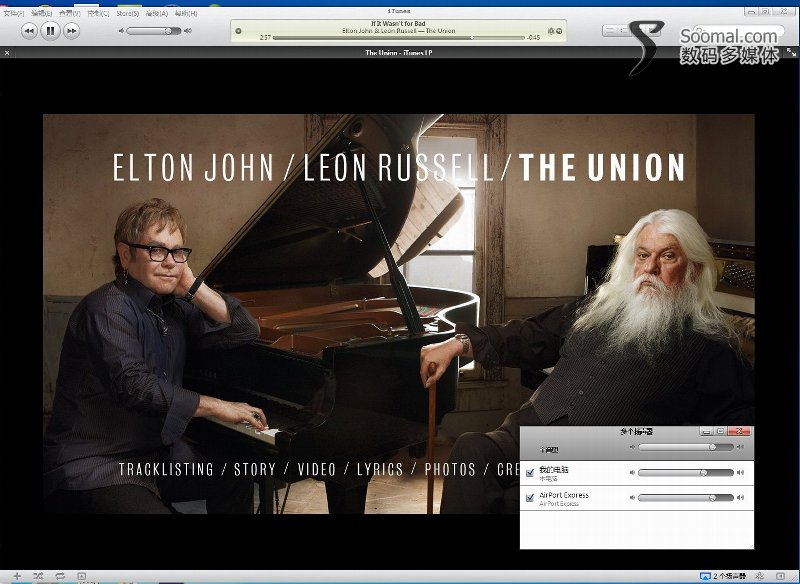Switch to list view in the view selector

click(609, 31)
